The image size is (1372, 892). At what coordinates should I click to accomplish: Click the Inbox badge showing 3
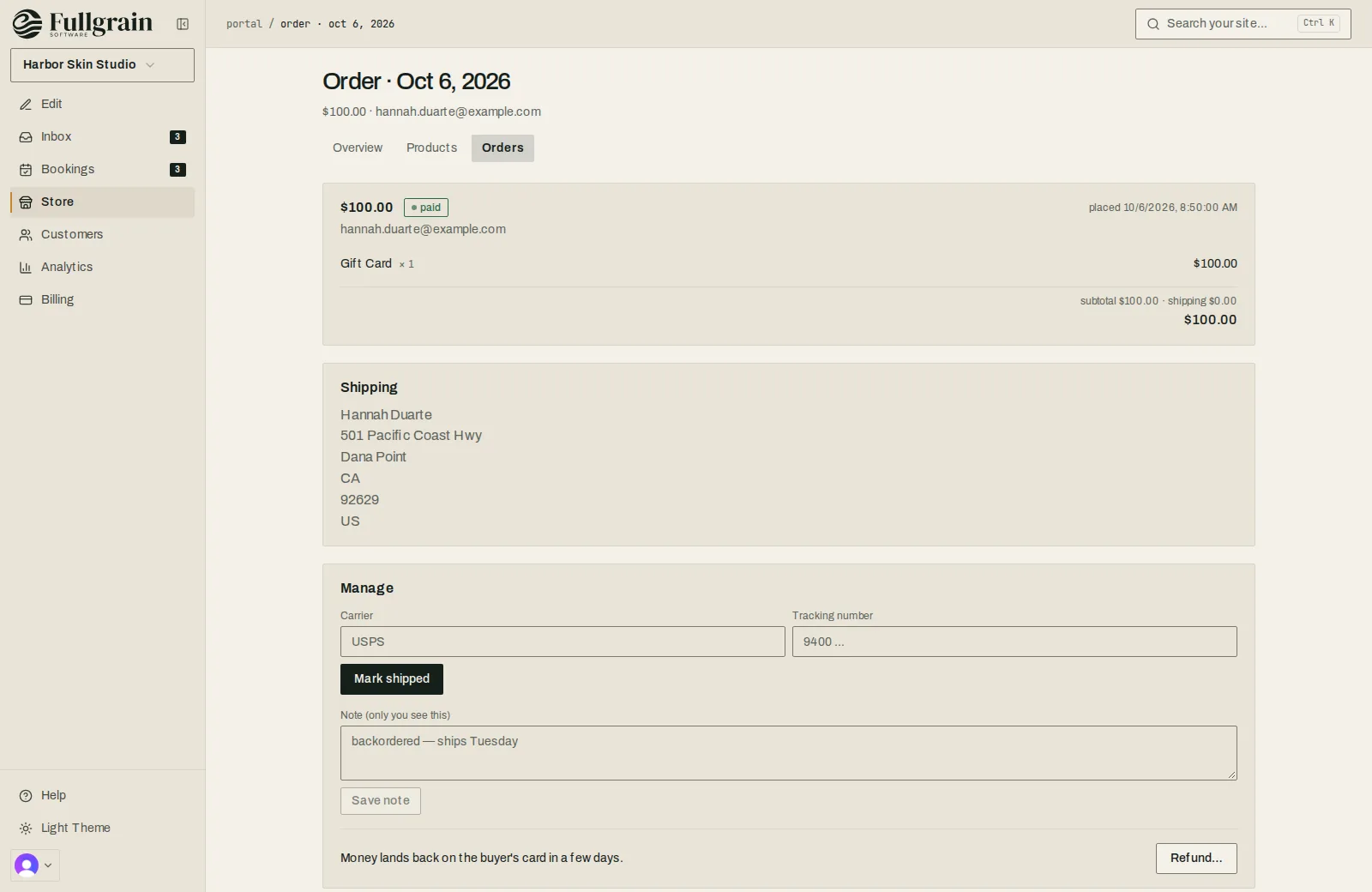(178, 137)
